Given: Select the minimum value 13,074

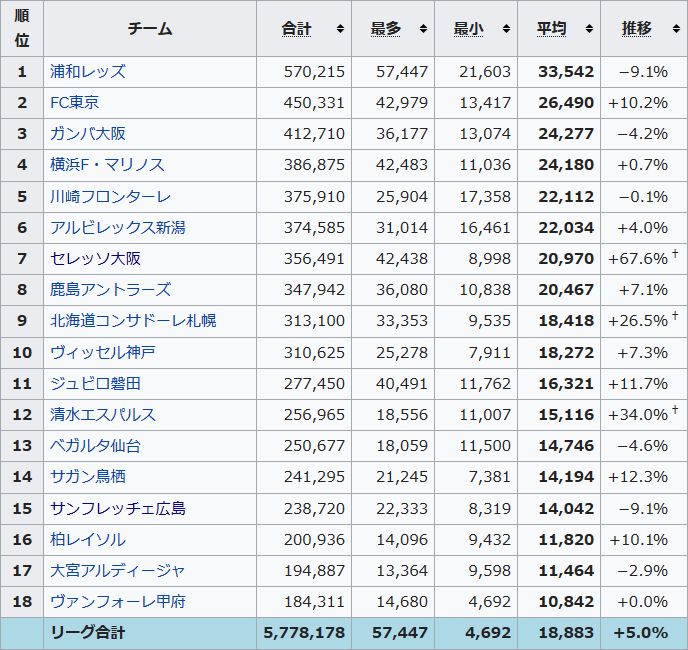Looking at the screenshot, I should click(x=485, y=134).
